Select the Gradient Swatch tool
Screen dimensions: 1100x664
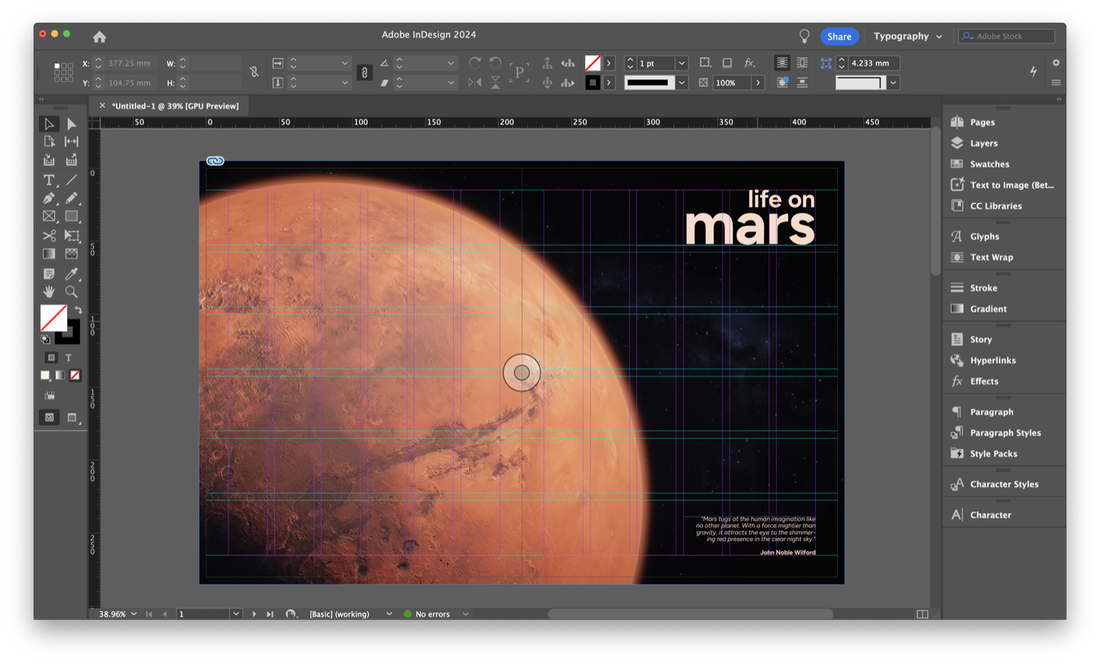(48, 254)
